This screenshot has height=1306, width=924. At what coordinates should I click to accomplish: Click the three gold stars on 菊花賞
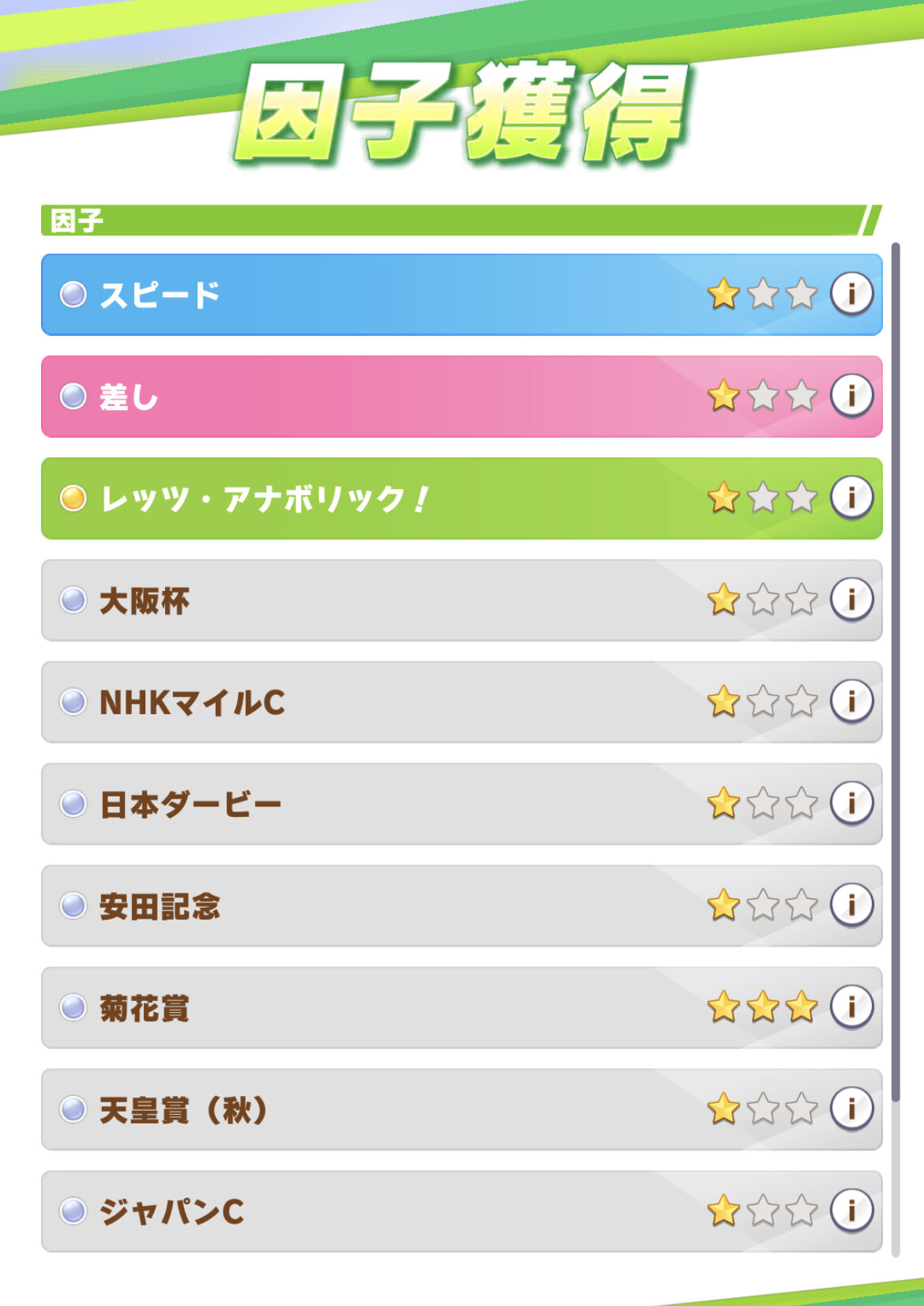[762, 1007]
